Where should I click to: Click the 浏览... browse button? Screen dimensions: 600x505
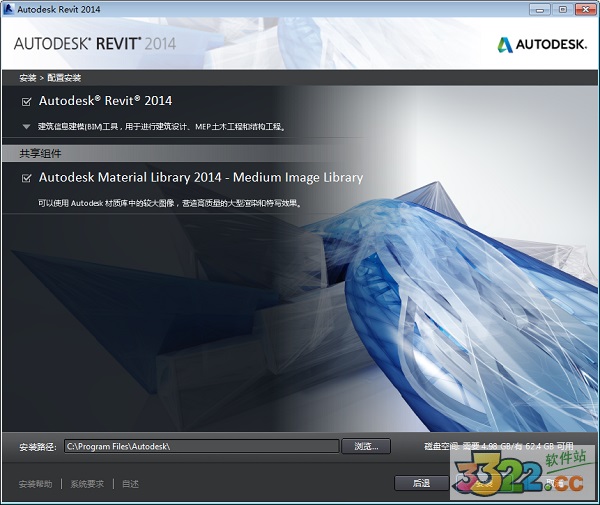click(x=366, y=446)
